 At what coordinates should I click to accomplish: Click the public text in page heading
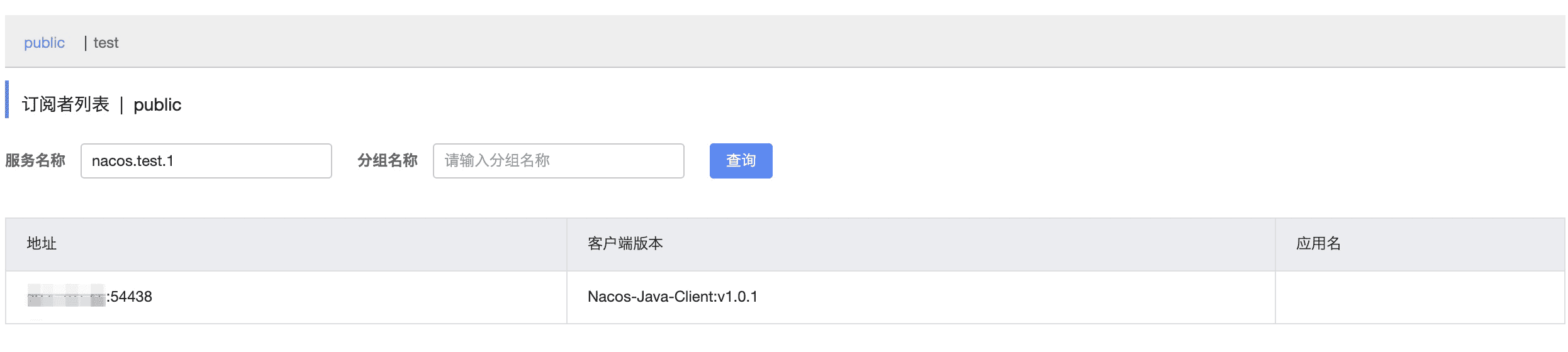coord(157,105)
